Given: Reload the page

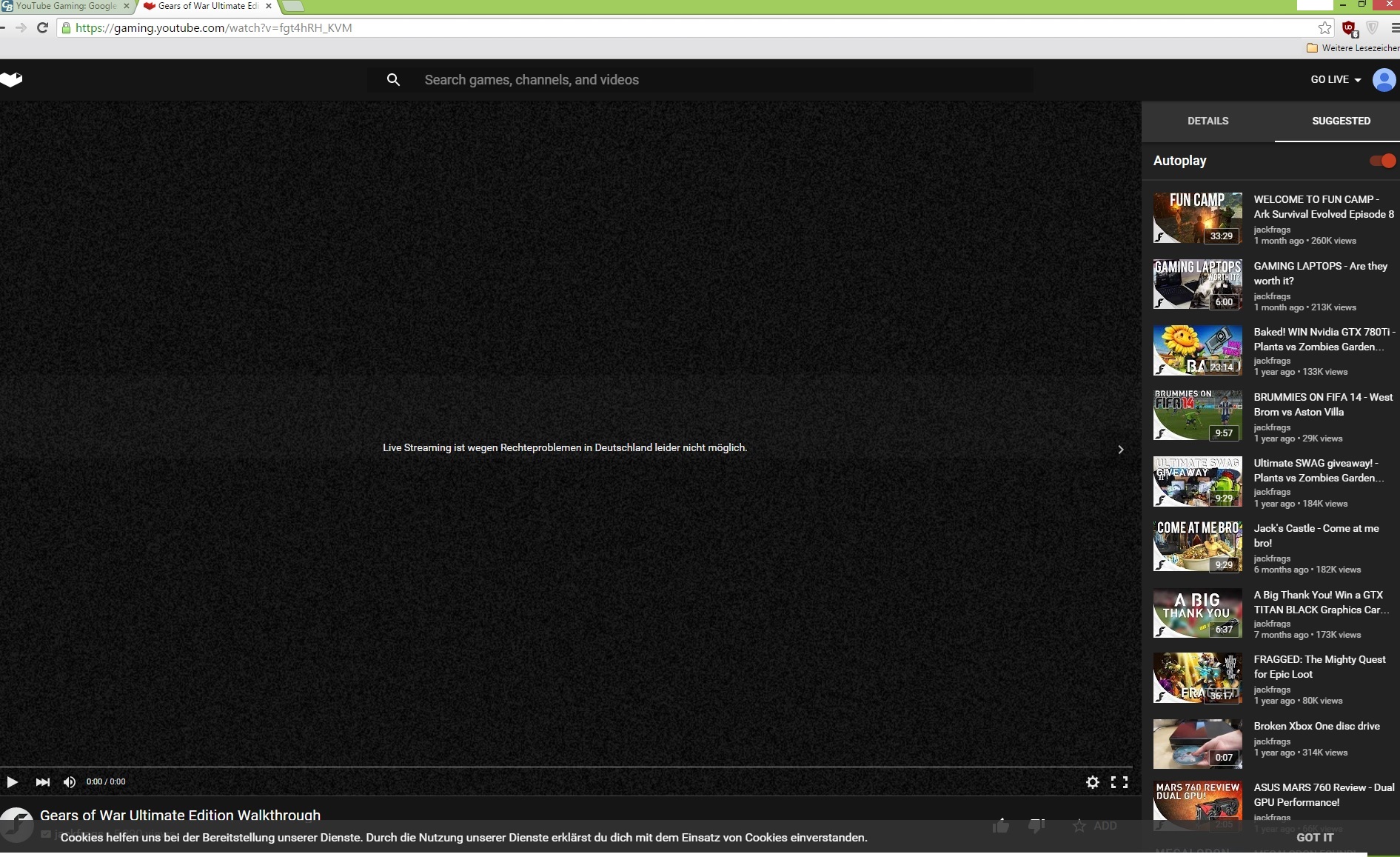Looking at the screenshot, I should pos(42,28).
